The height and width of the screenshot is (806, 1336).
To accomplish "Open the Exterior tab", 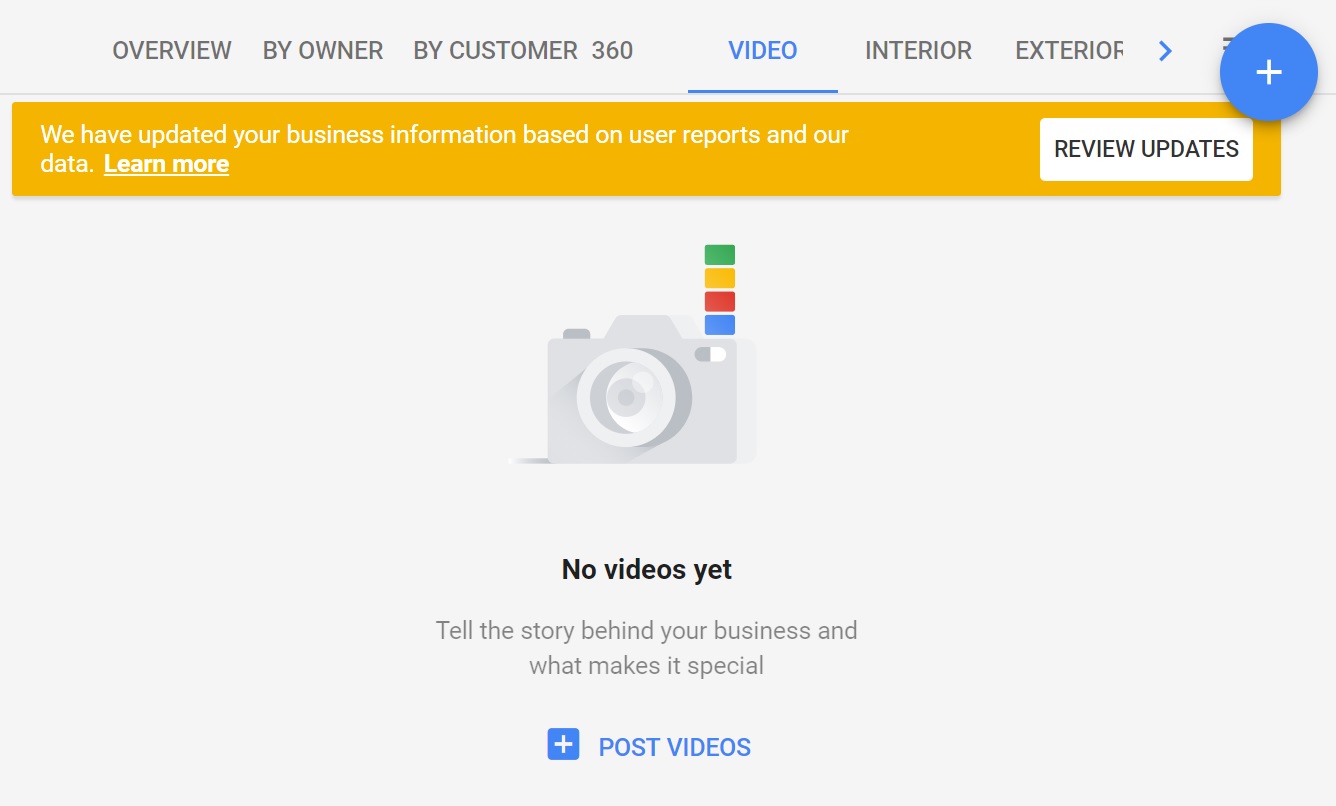I will pos(1069,50).
